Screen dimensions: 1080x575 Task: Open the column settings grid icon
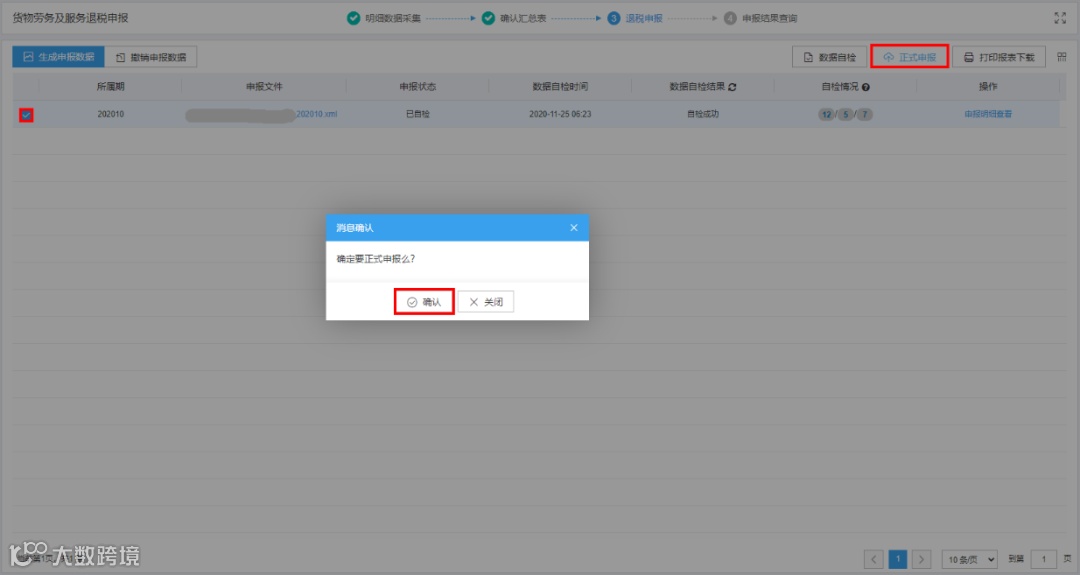1061,57
